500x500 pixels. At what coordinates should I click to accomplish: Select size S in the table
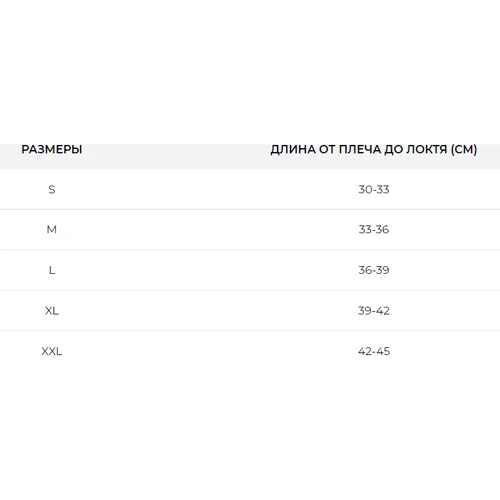[52, 189]
